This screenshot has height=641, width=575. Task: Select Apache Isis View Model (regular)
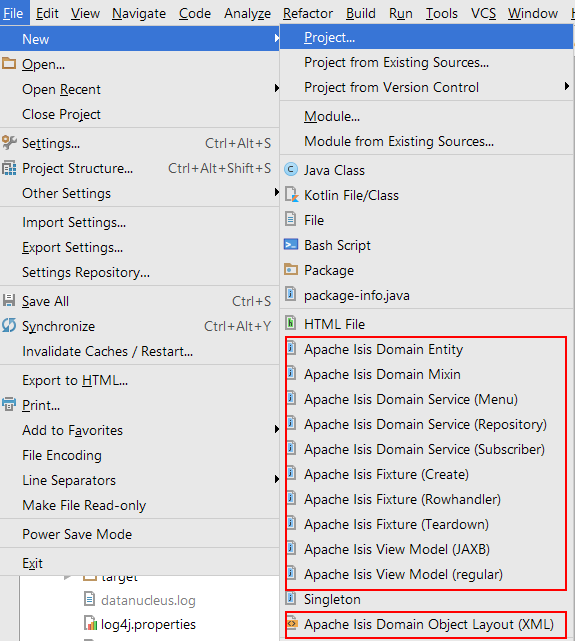426,574
